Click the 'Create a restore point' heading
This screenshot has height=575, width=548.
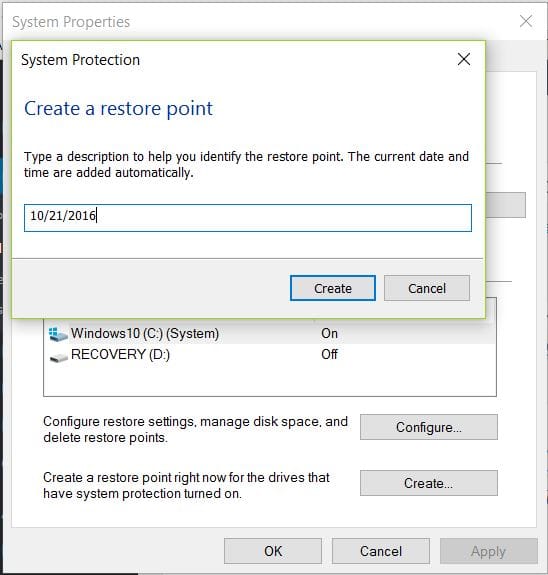(x=118, y=109)
